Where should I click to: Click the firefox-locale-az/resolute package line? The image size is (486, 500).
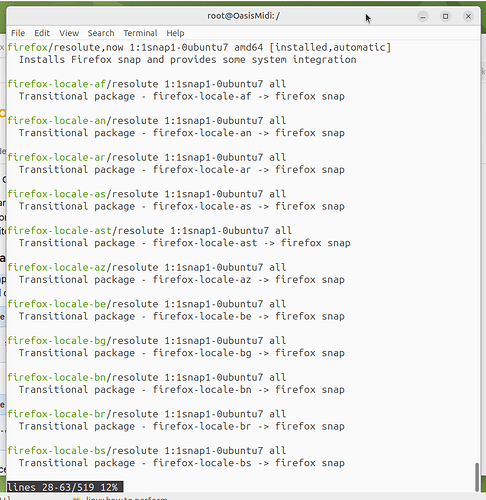click(147, 267)
